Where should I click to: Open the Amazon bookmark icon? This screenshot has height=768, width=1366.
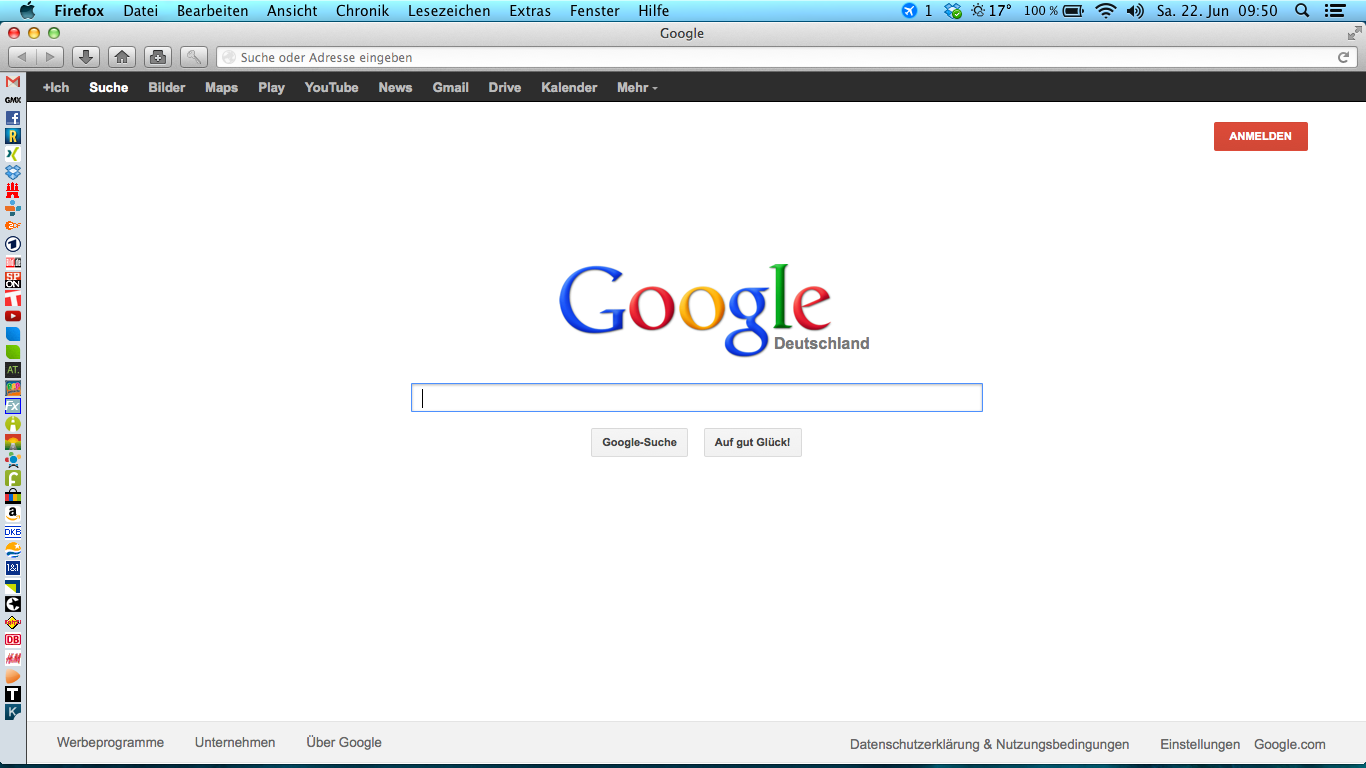tap(13, 514)
